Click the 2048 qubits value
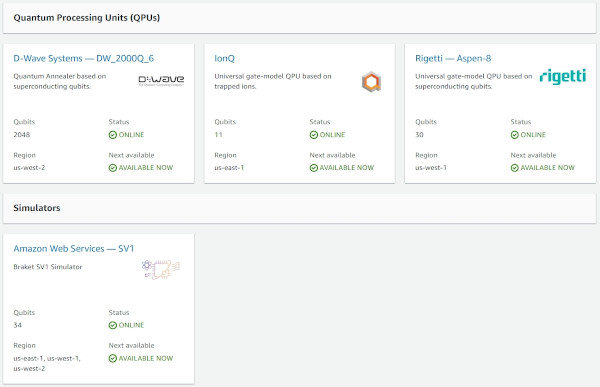Image resolution: width=600 pixels, height=387 pixels. tap(21, 135)
